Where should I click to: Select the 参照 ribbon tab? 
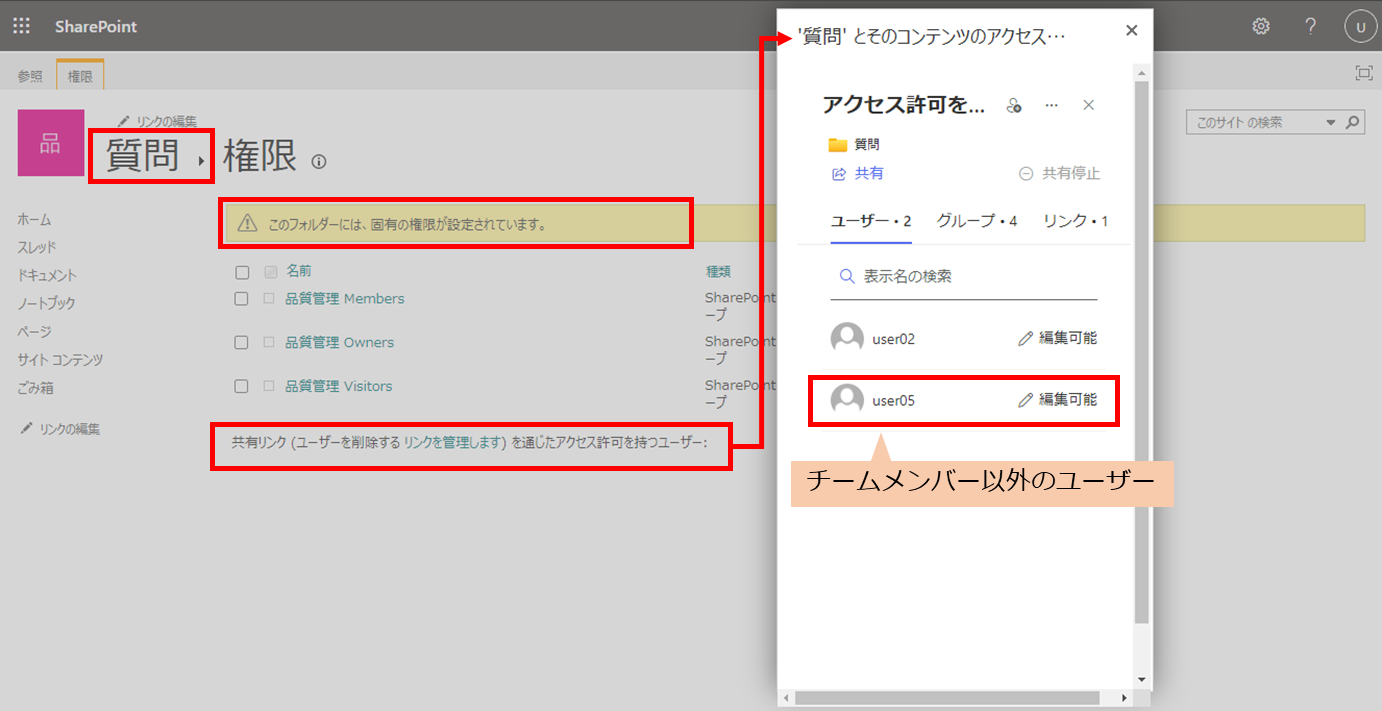tap(30, 76)
